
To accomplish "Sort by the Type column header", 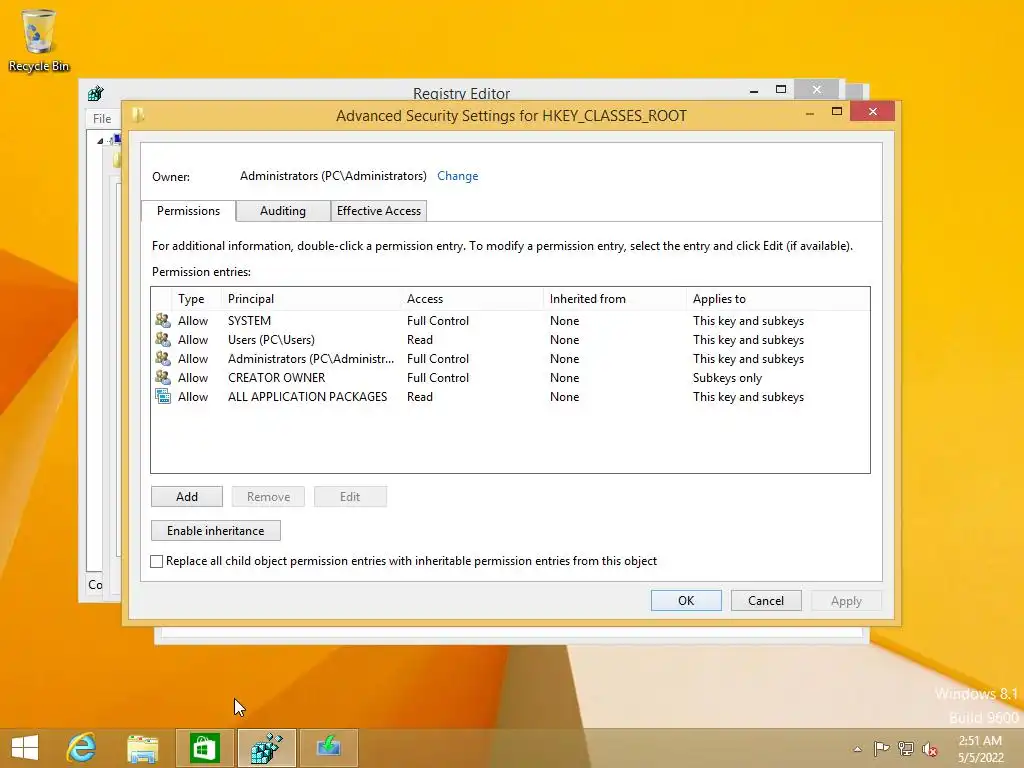I will pos(197,298).
